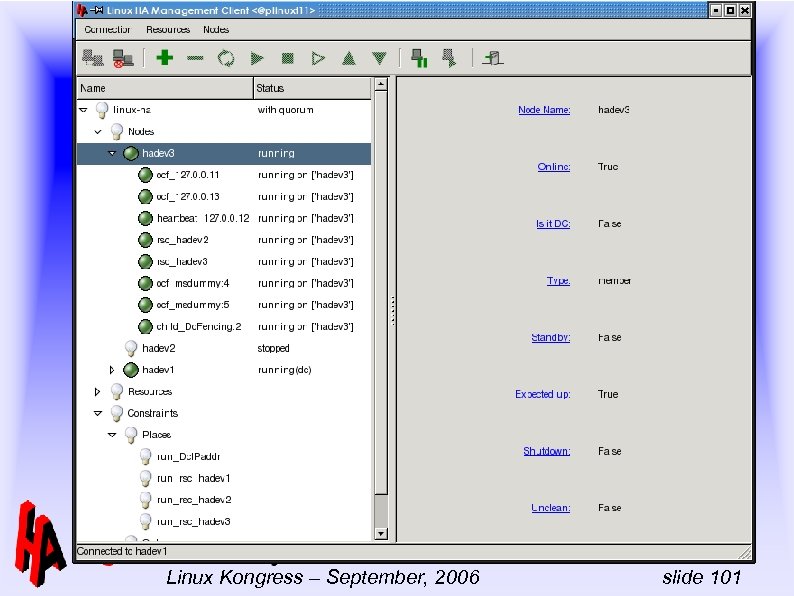The height and width of the screenshot is (596, 794).
Task: Expand the Resources tree branch
Action: (x=97, y=392)
